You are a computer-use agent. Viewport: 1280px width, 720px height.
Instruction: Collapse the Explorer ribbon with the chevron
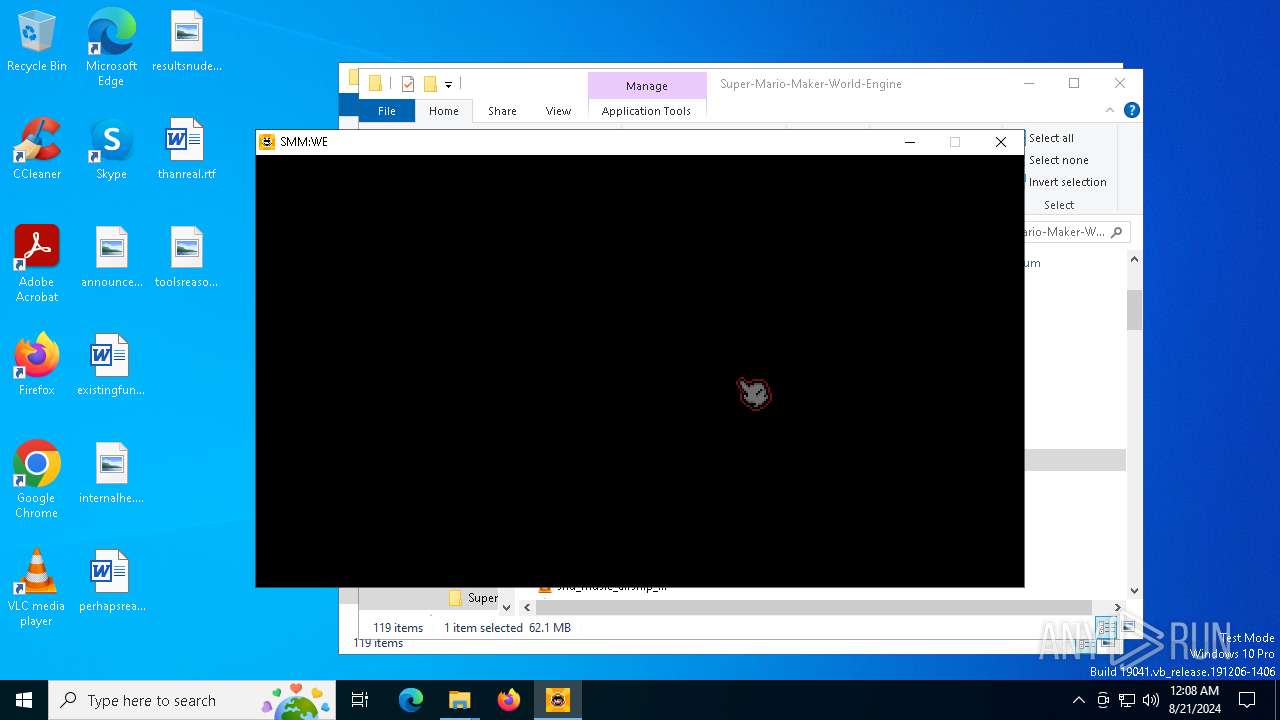pos(1109,110)
